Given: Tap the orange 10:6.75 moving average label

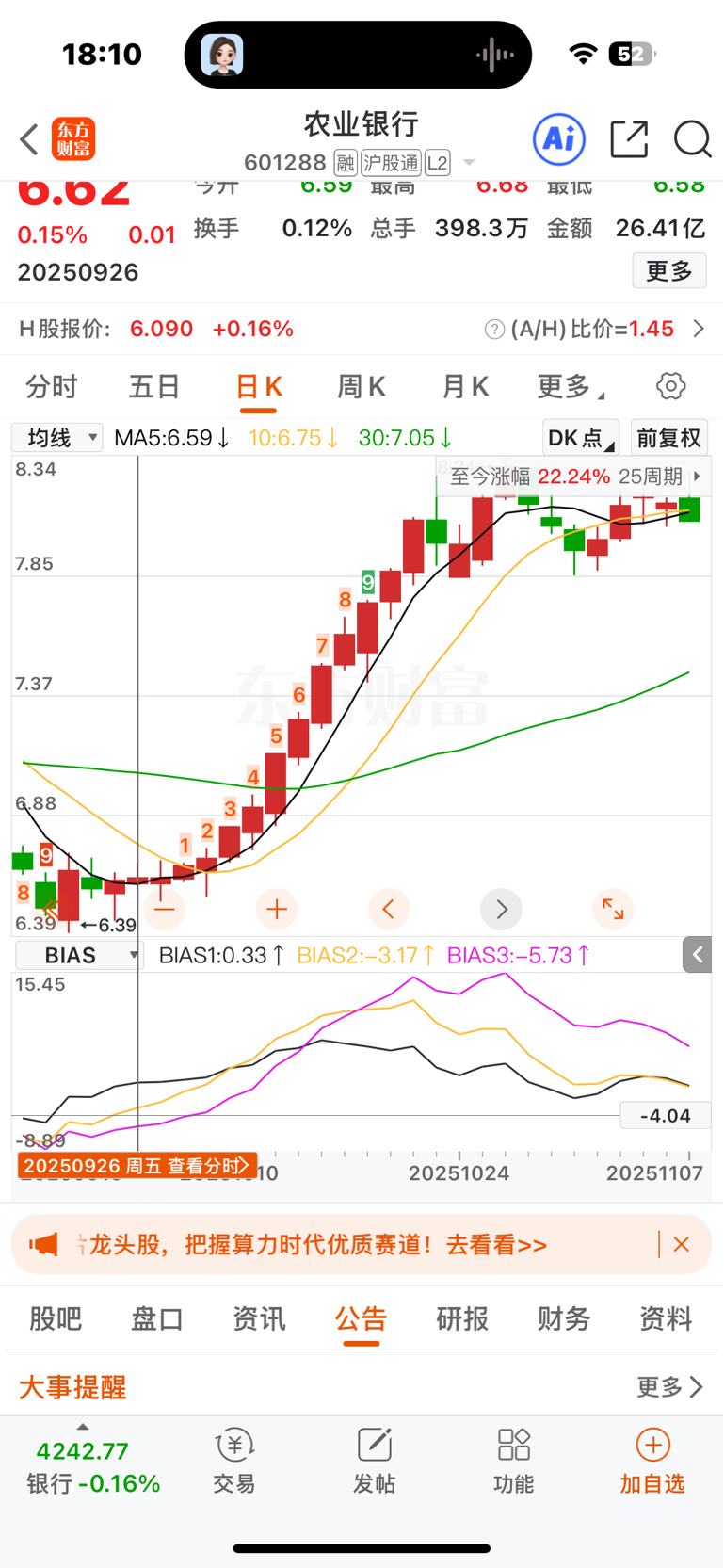Looking at the screenshot, I should [293, 438].
